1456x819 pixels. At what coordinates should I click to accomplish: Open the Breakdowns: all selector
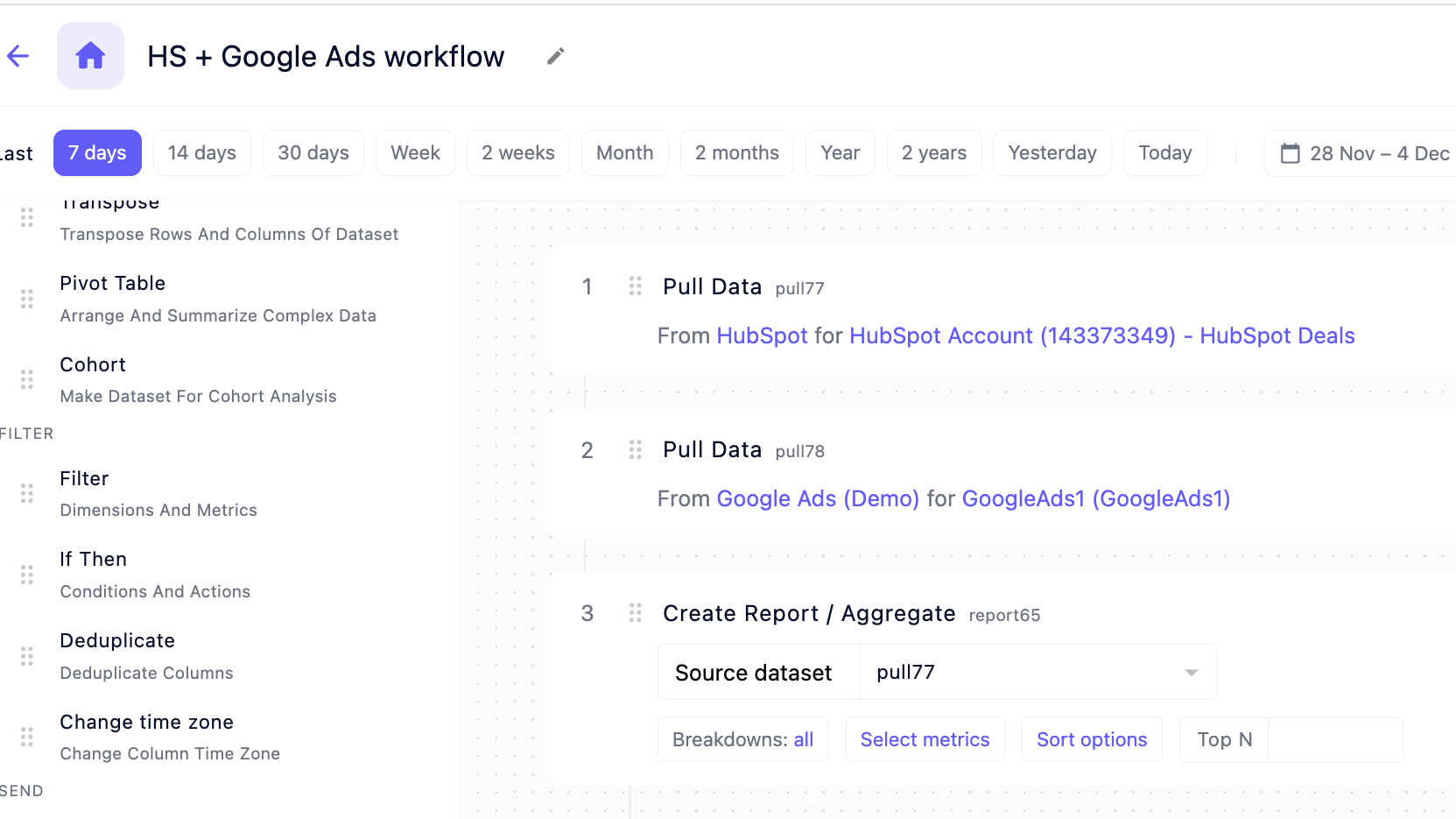coord(742,739)
